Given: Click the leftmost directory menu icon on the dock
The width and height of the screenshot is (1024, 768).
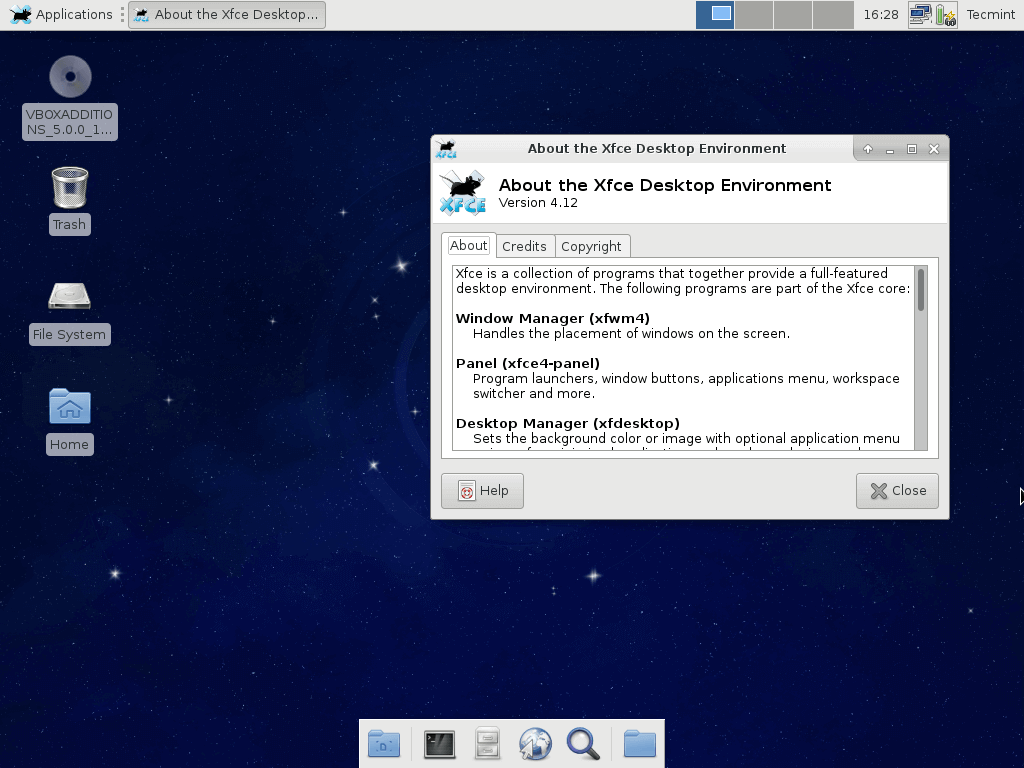Looking at the screenshot, I should tap(383, 744).
